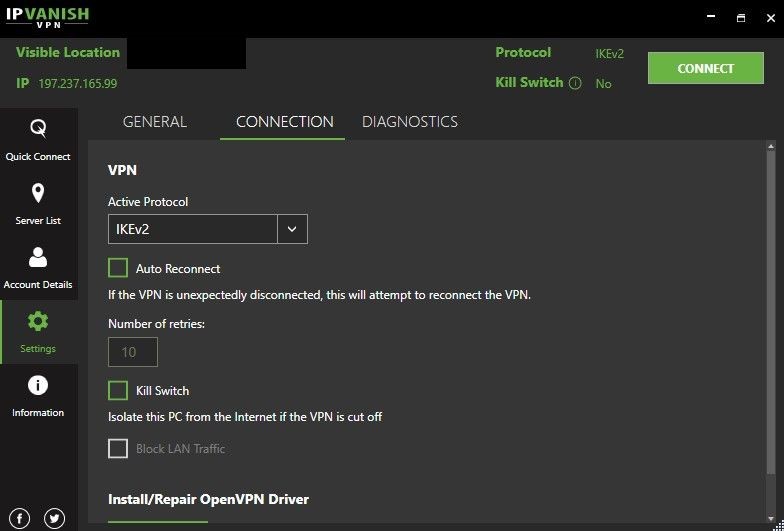
Task: Click the settings vertical scrollbar
Action: coord(770,310)
